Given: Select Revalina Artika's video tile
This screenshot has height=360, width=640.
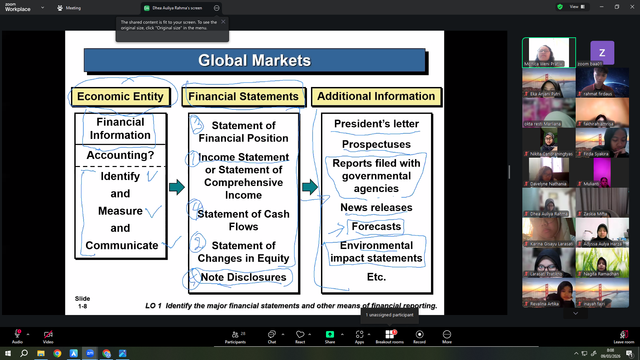Looking at the screenshot, I should pyautogui.click(x=549, y=293).
